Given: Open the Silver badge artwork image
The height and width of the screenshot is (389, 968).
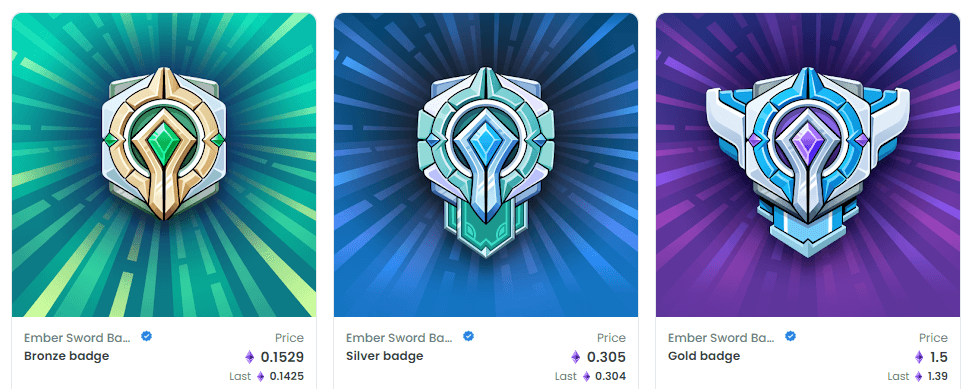Looking at the screenshot, I should [x=486, y=165].
